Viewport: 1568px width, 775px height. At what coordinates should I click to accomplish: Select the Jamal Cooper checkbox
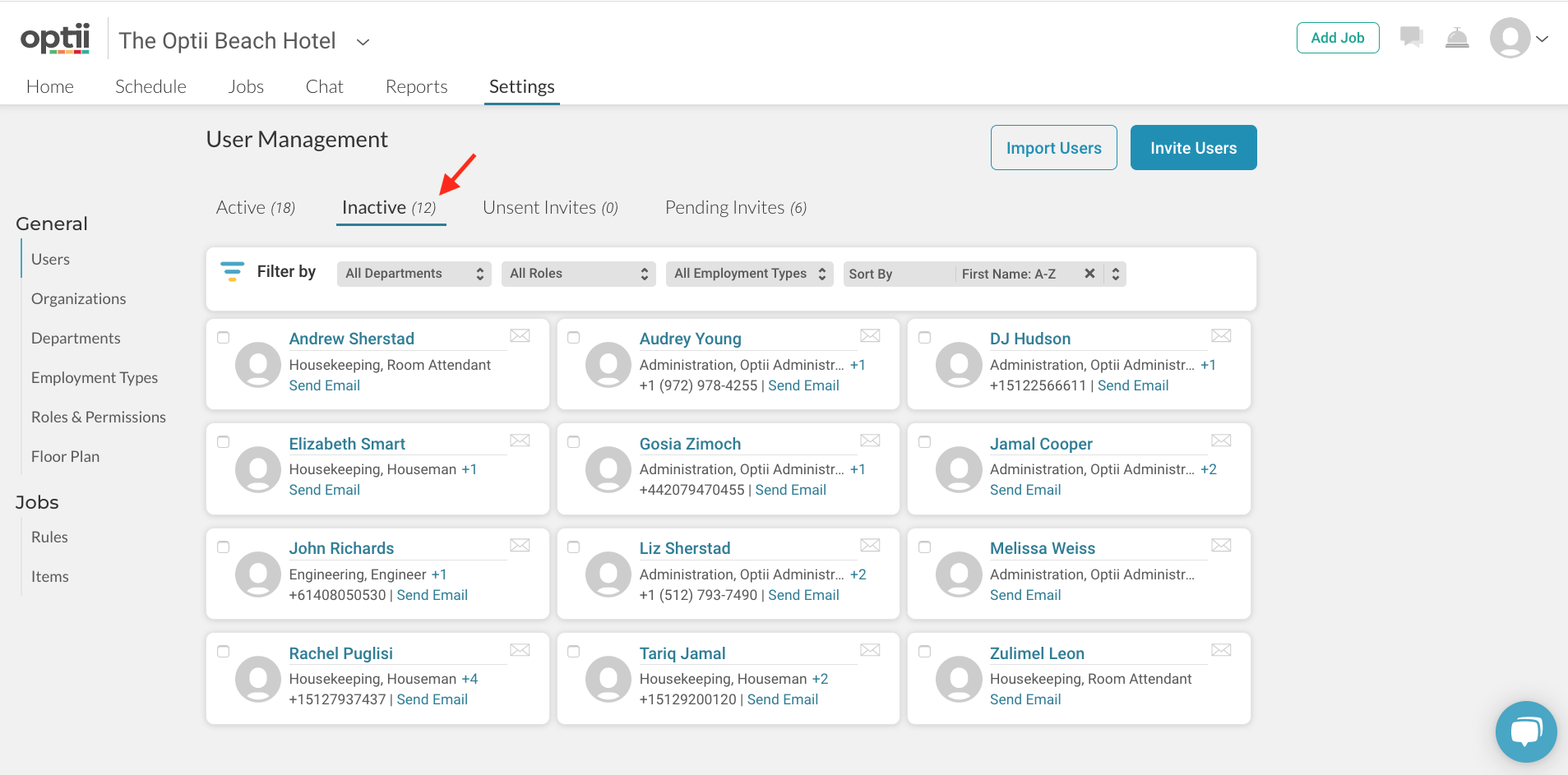pyautogui.click(x=924, y=442)
